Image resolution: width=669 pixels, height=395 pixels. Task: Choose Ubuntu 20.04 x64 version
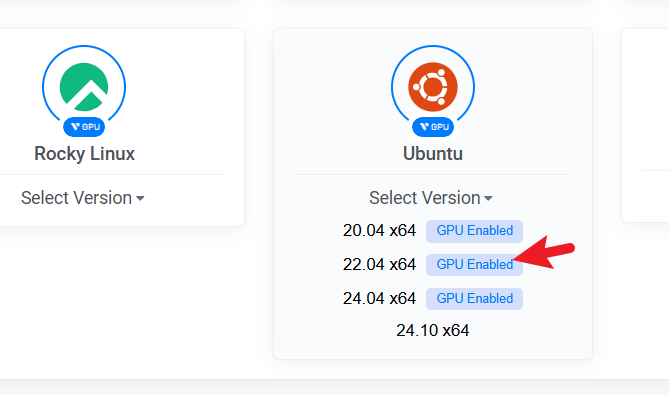click(x=379, y=231)
